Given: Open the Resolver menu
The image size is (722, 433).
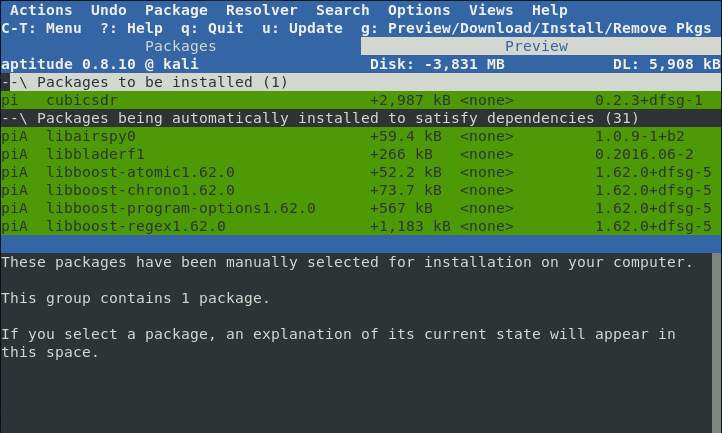Looking at the screenshot, I should [x=261, y=10].
